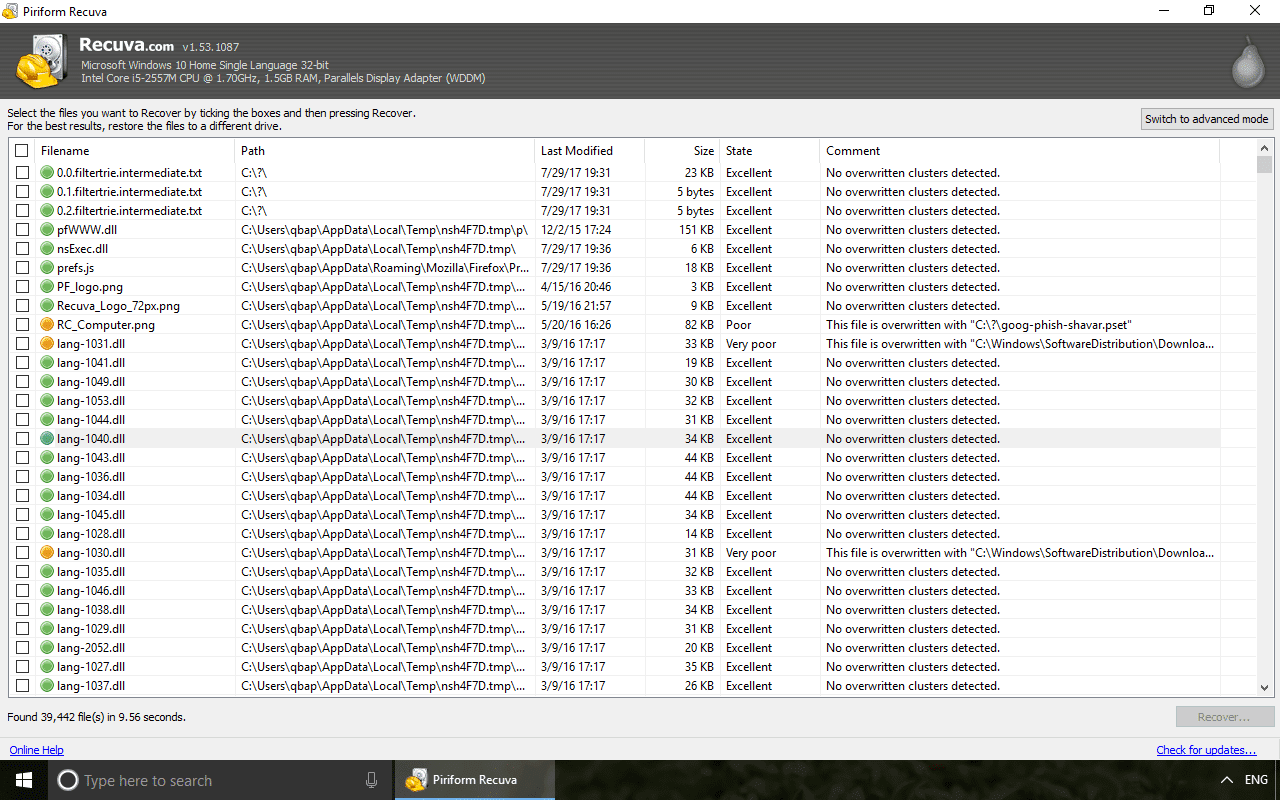Tick the checkbox for pfWWW.dll
Viewport: 1280px width, 800px height.
(x=22, y=230)
